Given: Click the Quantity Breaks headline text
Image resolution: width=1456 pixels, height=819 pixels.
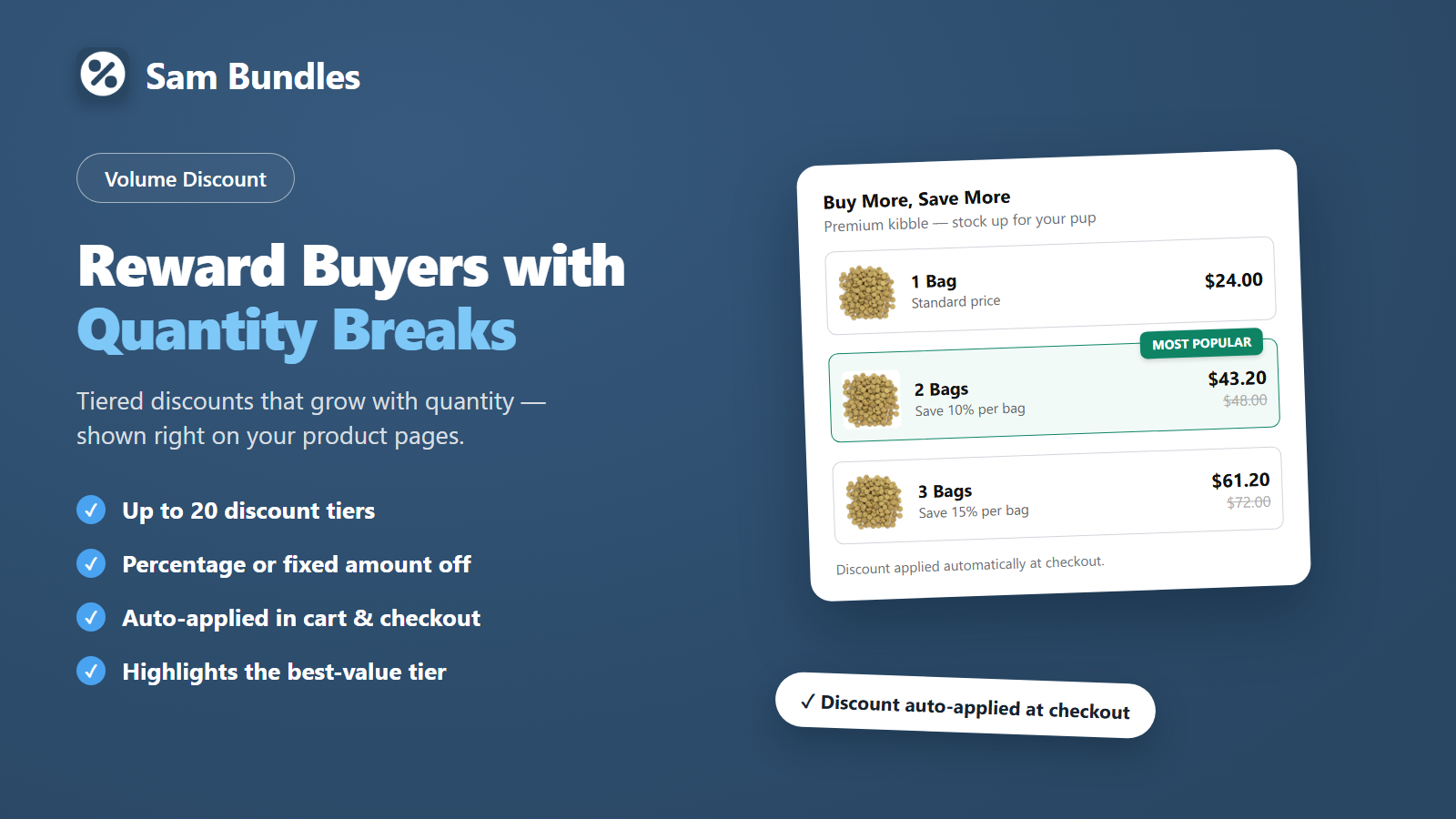Looking at the screenshot, I should (297, 330).
